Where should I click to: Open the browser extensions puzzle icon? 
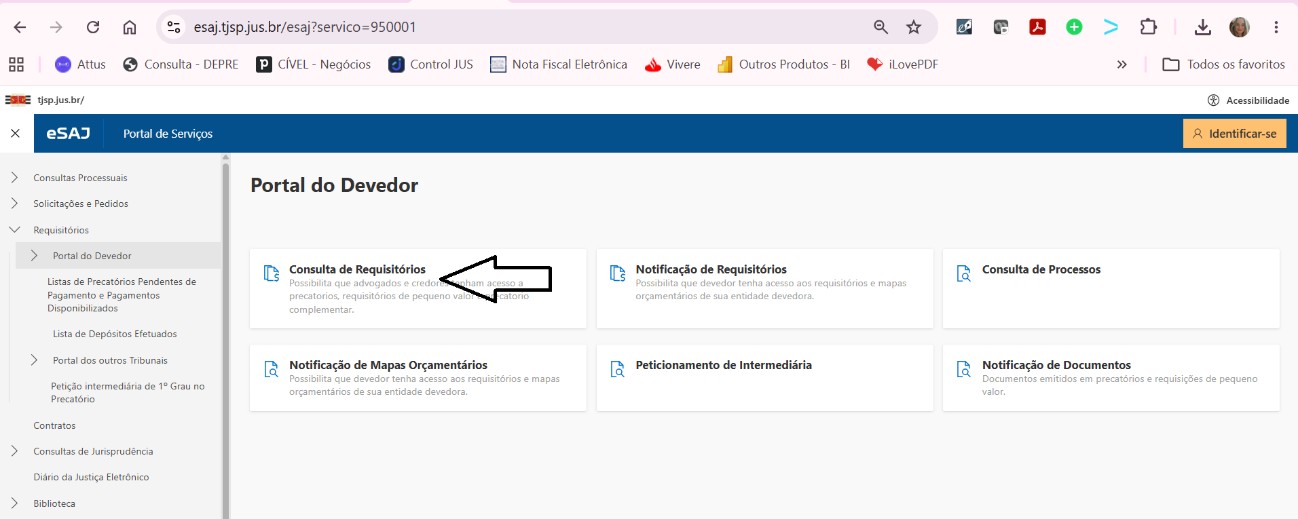(1148, 27)
